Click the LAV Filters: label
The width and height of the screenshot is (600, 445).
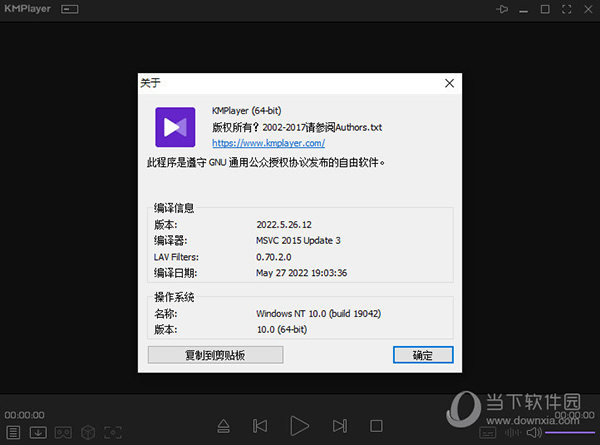[x=176, y=257]
